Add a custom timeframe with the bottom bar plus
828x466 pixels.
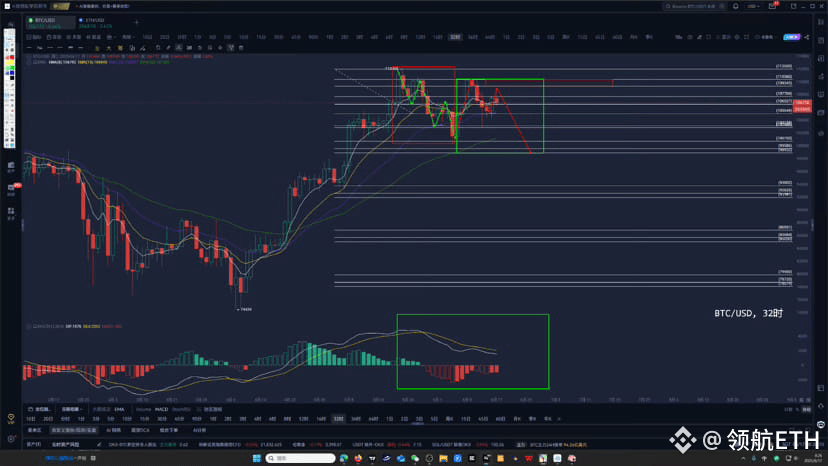point(559,419)
